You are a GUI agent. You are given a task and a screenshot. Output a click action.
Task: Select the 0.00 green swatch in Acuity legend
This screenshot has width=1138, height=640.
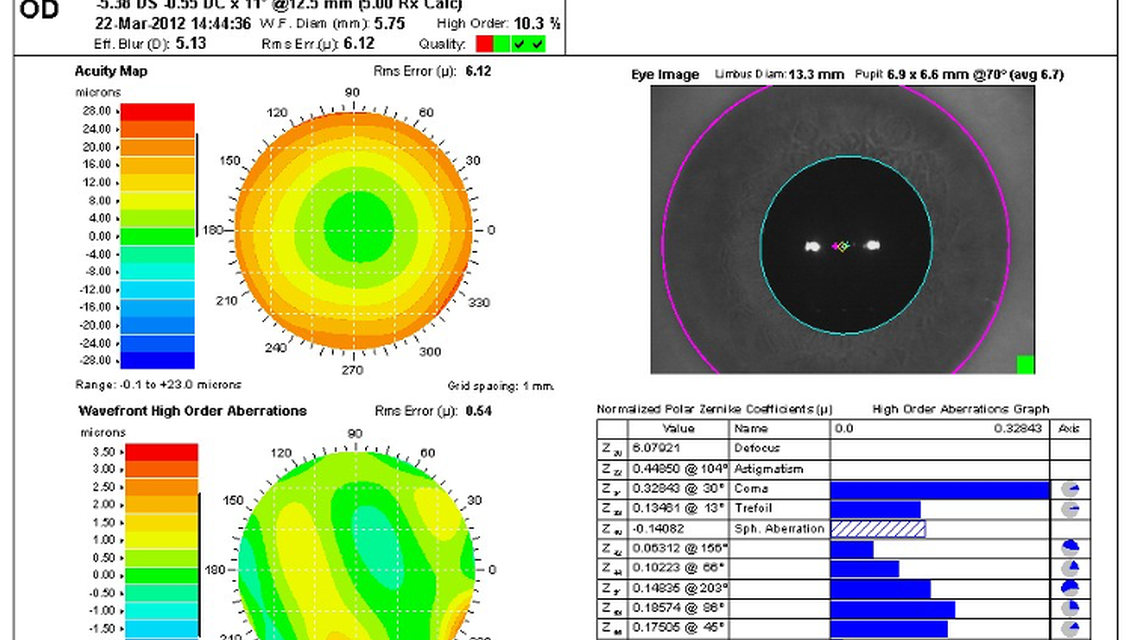(157, 237)
